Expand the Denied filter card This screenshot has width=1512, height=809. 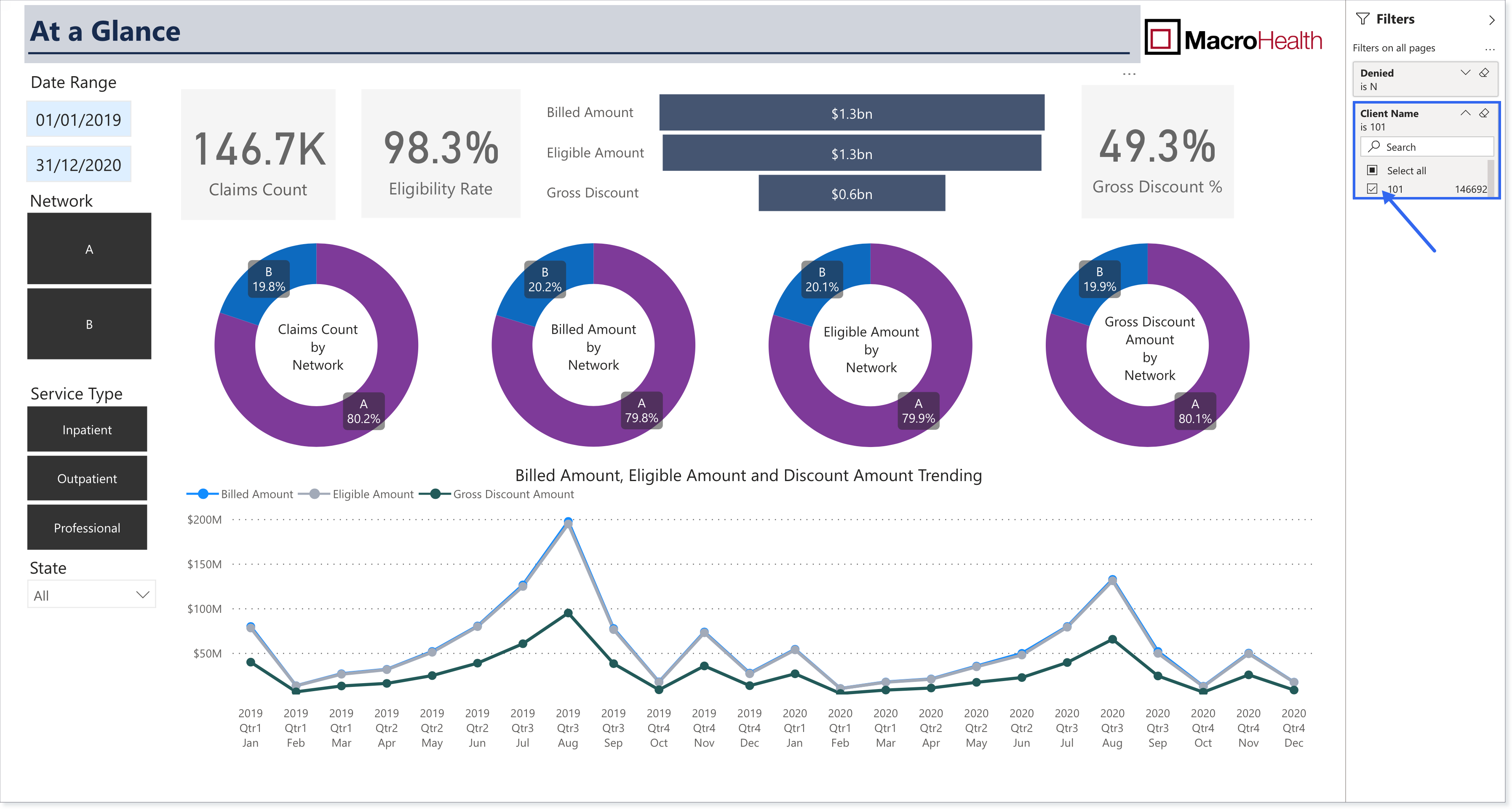[x=1465, y=73]
